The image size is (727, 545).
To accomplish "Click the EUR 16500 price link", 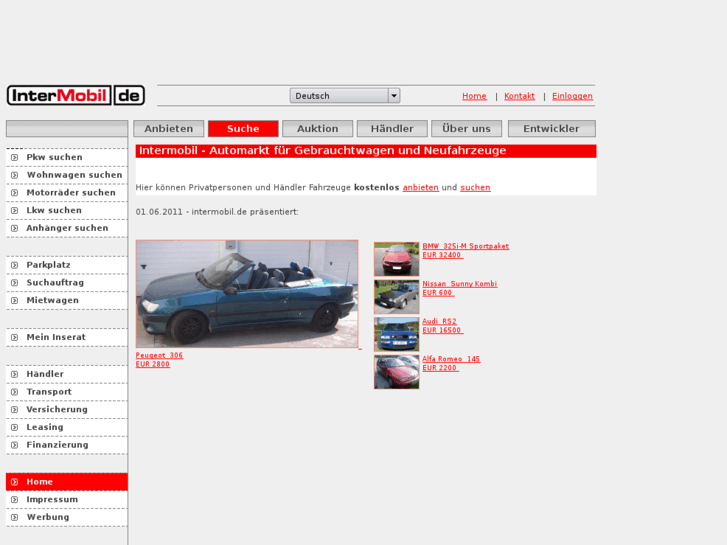I will (442, 330).
